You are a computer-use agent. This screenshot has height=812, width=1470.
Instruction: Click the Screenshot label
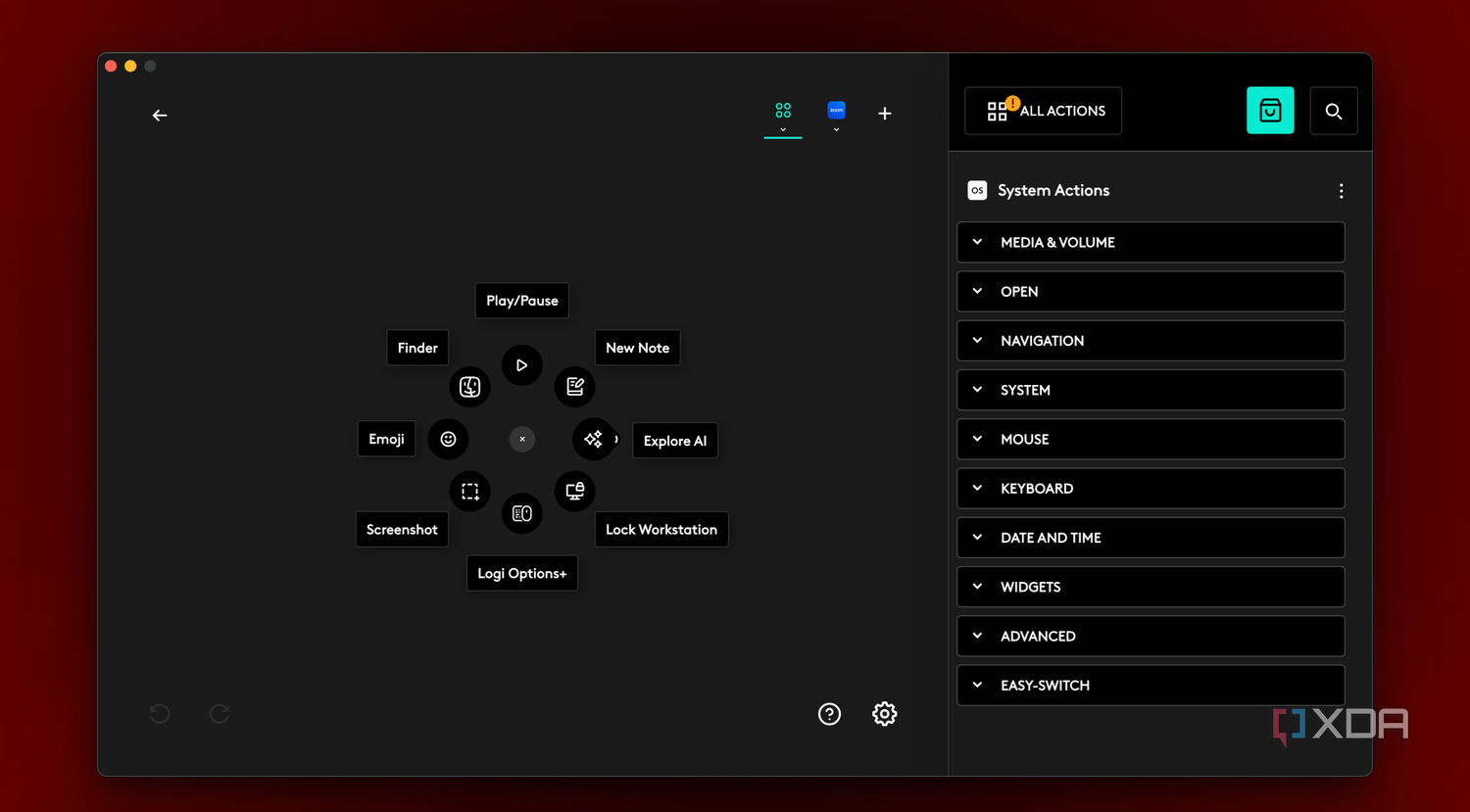coord(402,530)
